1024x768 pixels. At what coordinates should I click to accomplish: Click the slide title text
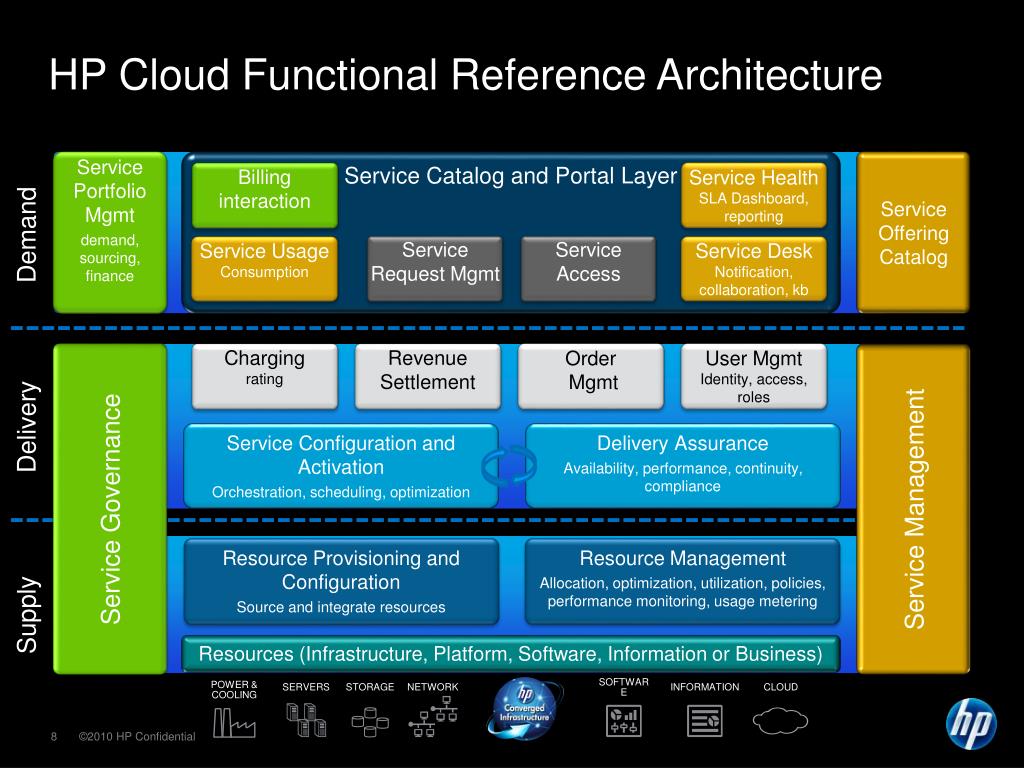coord(466,74)
